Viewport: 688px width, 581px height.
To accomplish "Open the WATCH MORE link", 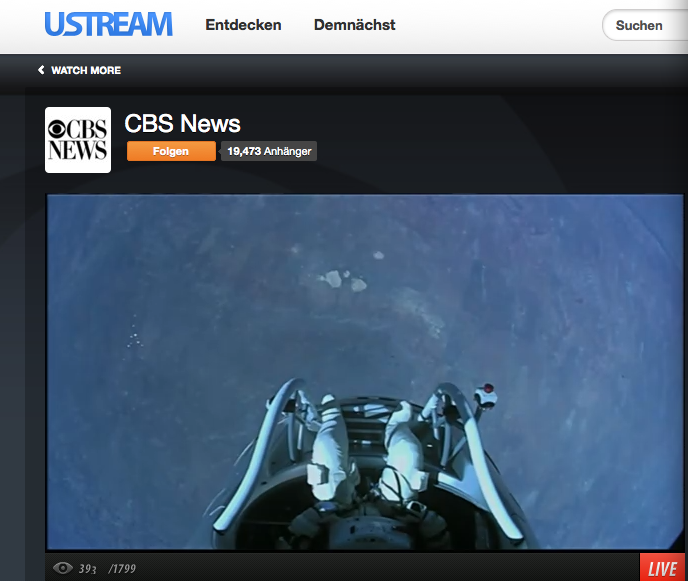I will (x=86, y=70).
